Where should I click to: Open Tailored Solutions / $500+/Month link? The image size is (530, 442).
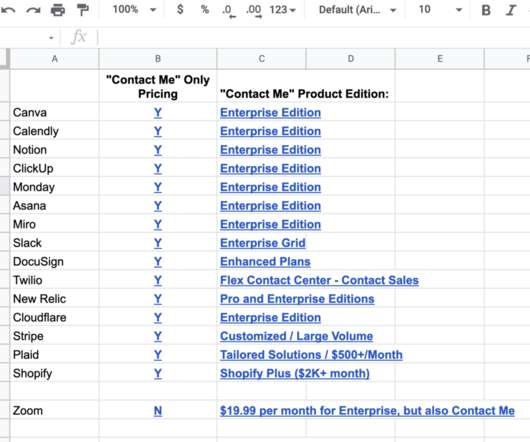(x=311, y=355)
